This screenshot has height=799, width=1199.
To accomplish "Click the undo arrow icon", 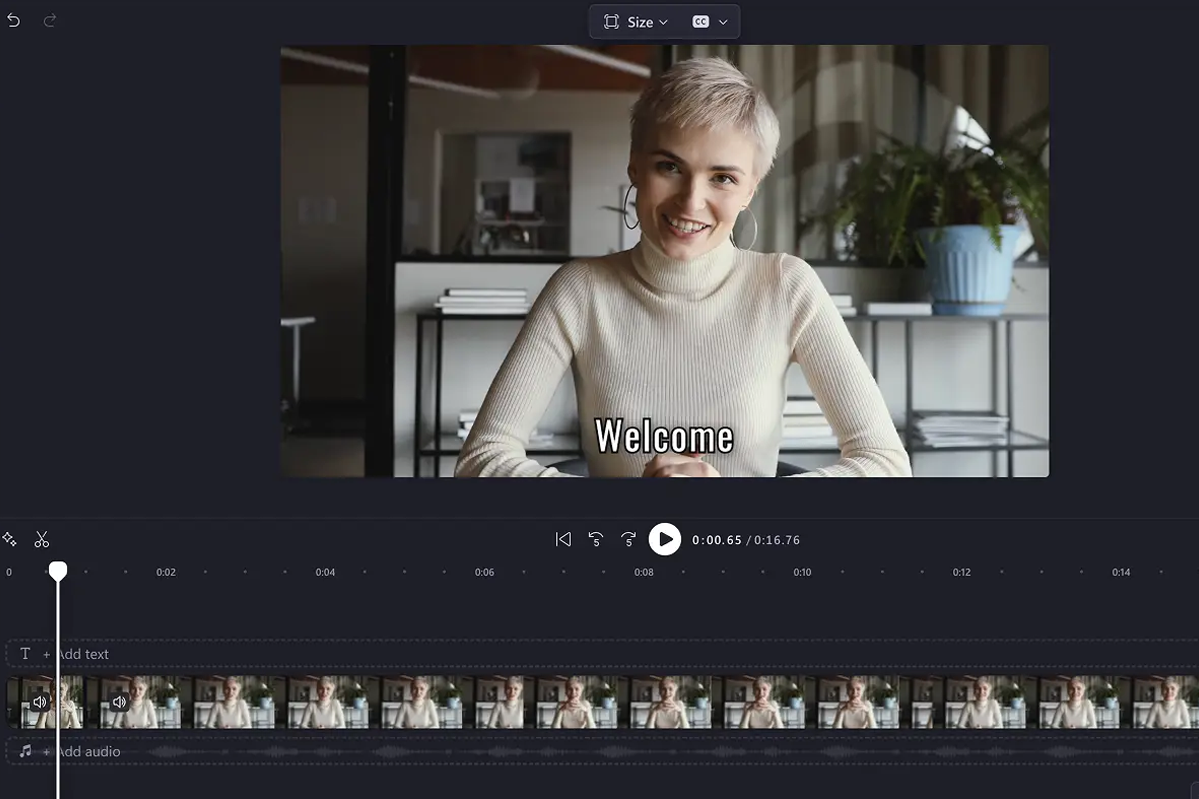I will point(13,20).
